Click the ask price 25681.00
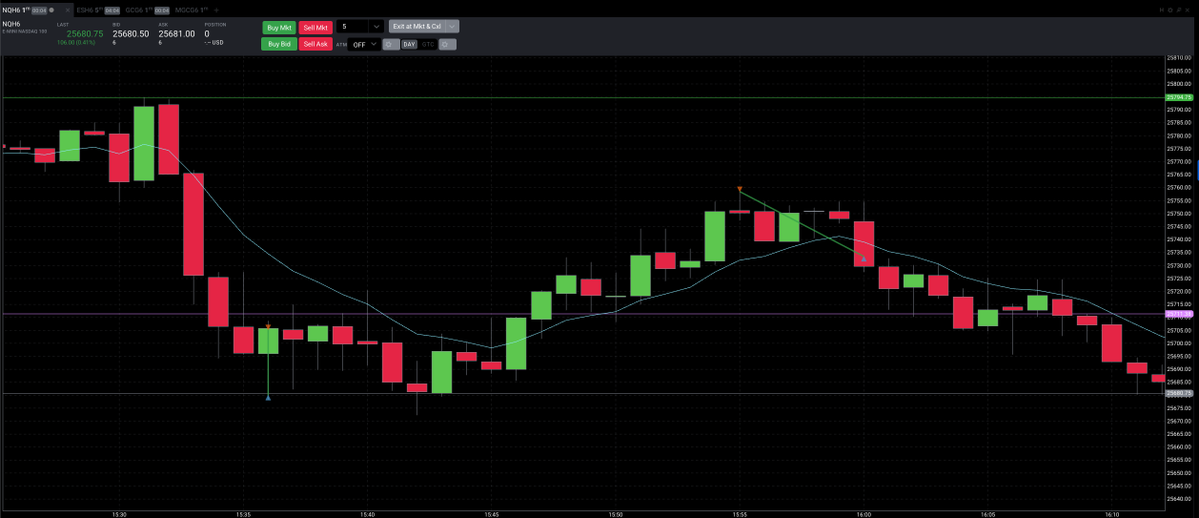This screenshot has width=1199, height=518. coord(177,34)
